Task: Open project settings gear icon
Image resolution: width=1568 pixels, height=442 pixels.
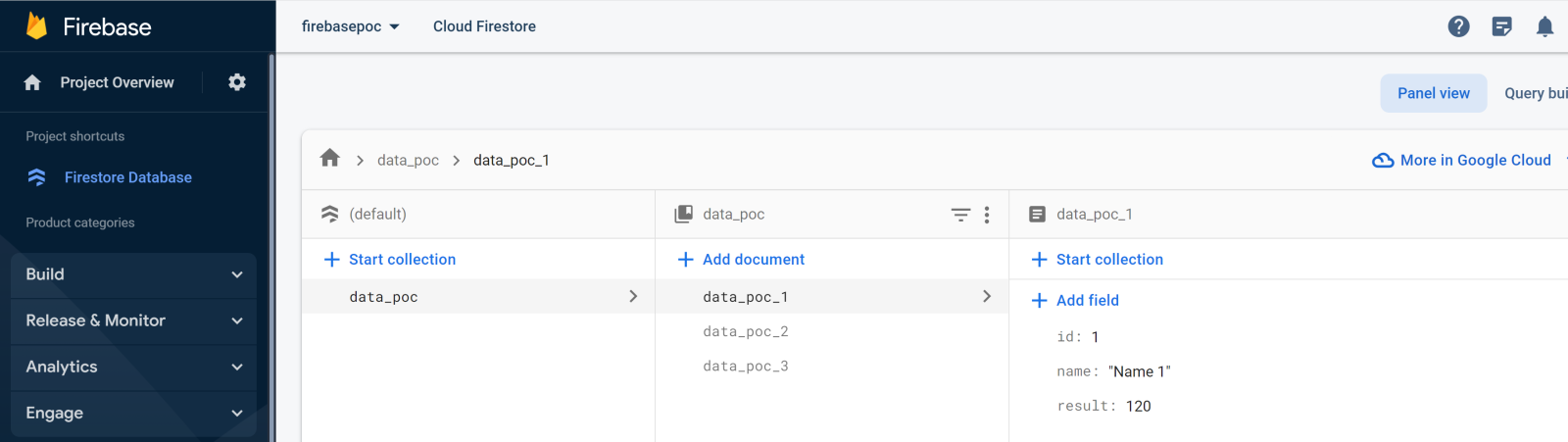Action: [237, 82]
